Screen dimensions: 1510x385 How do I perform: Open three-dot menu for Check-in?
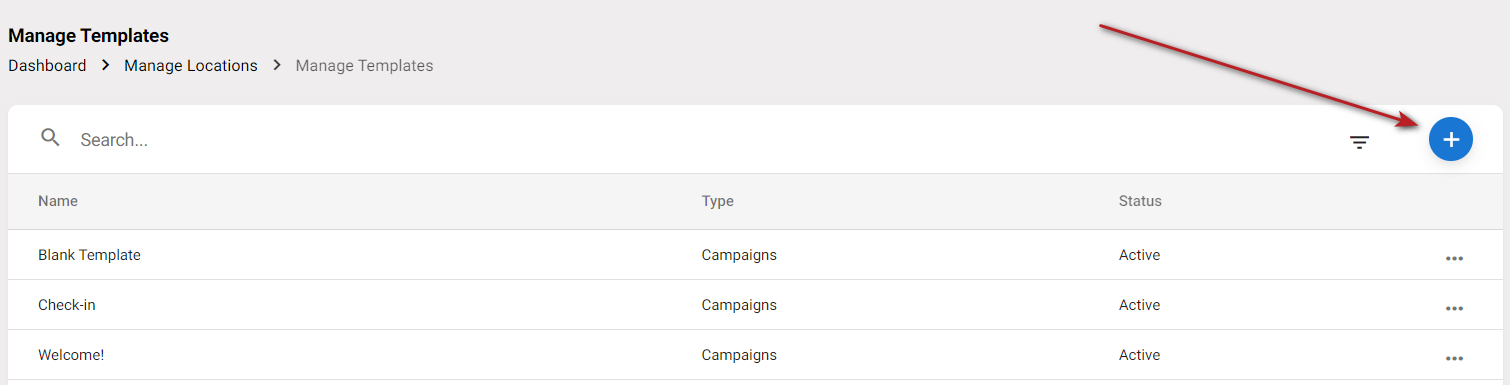tap(1454, 308)
